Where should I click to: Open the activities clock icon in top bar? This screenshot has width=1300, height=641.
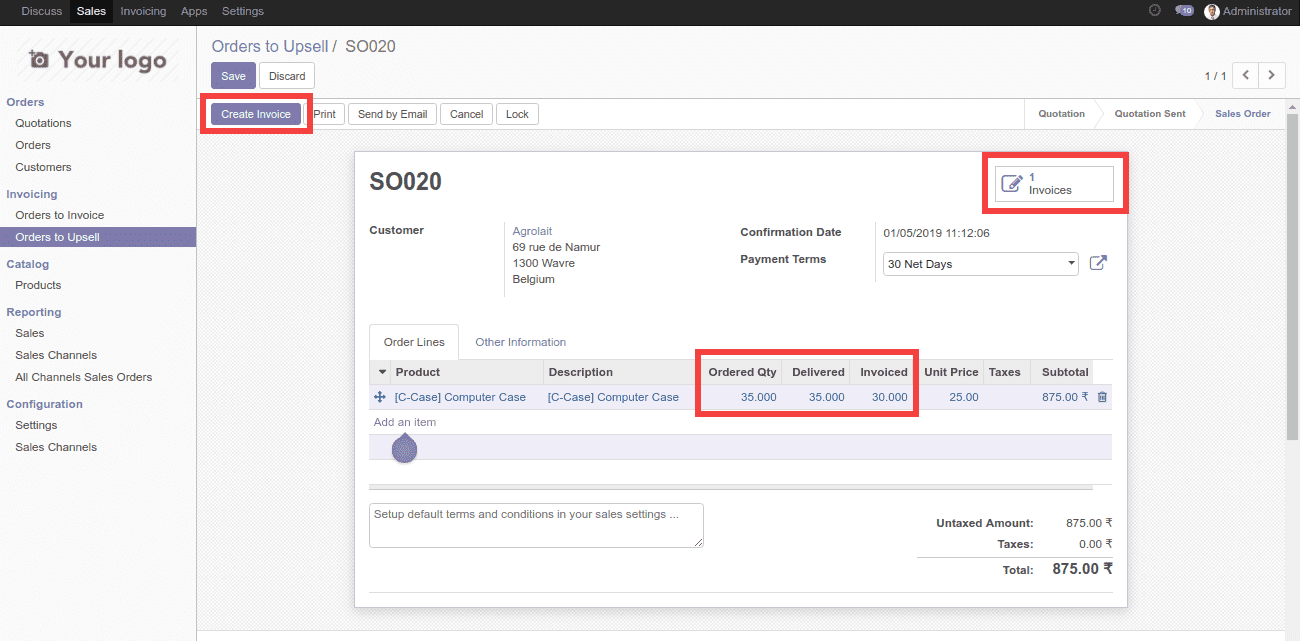click(1155, 11)
